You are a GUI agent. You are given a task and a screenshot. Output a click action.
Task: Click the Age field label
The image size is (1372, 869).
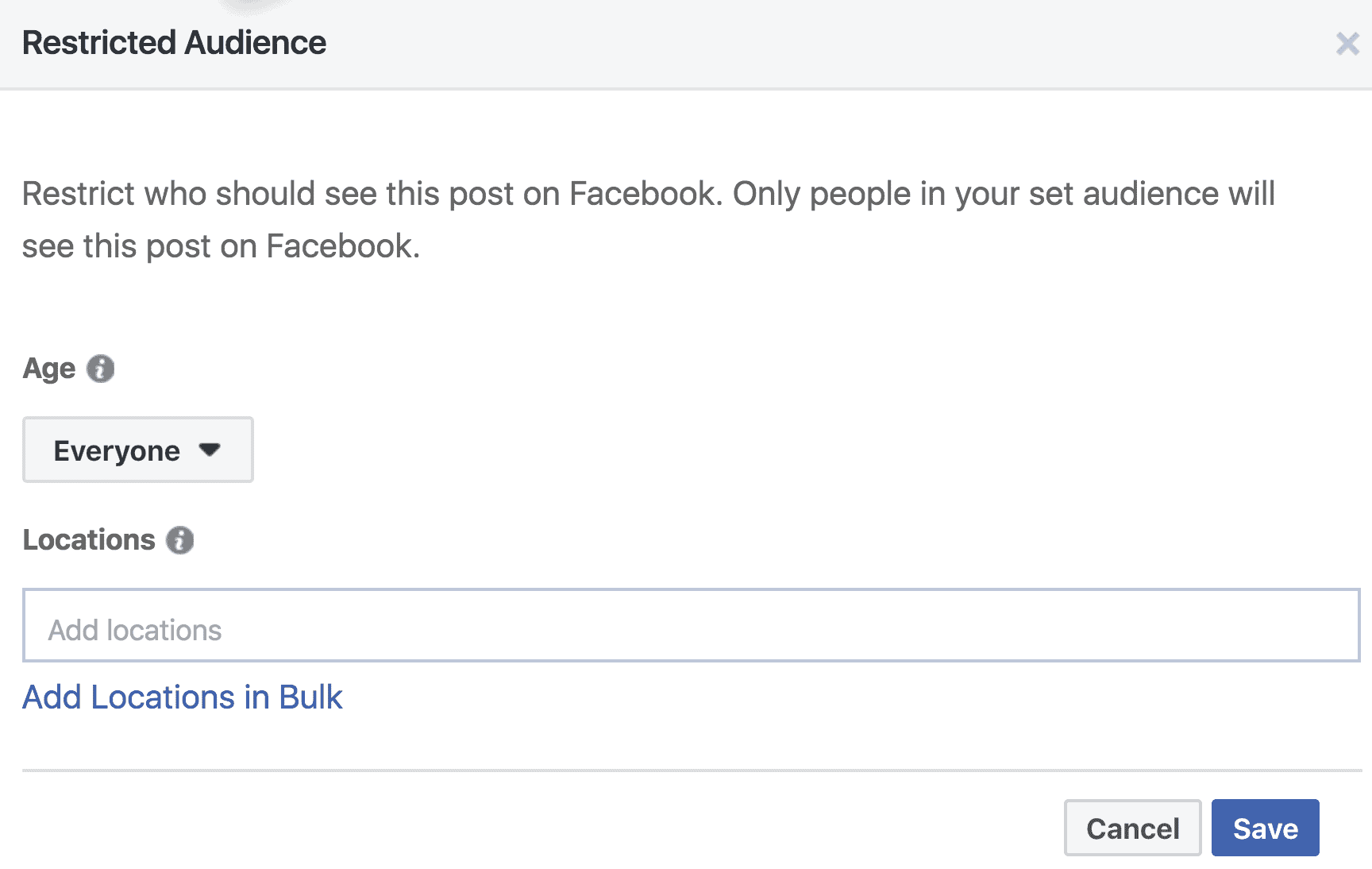[49, 369]
